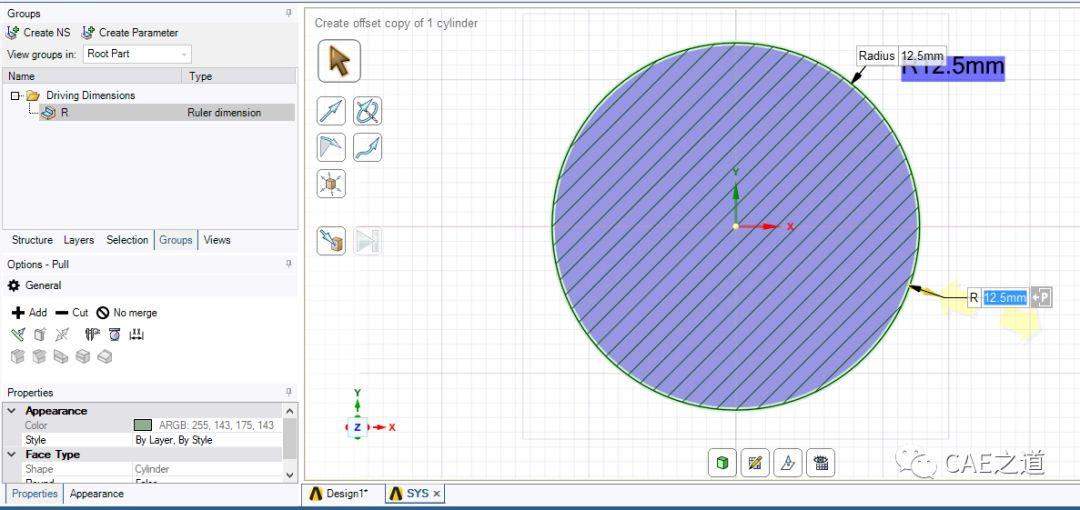1080x510 pixels.
Task: Collapse the Face Type property section
Action: point(12,455)
